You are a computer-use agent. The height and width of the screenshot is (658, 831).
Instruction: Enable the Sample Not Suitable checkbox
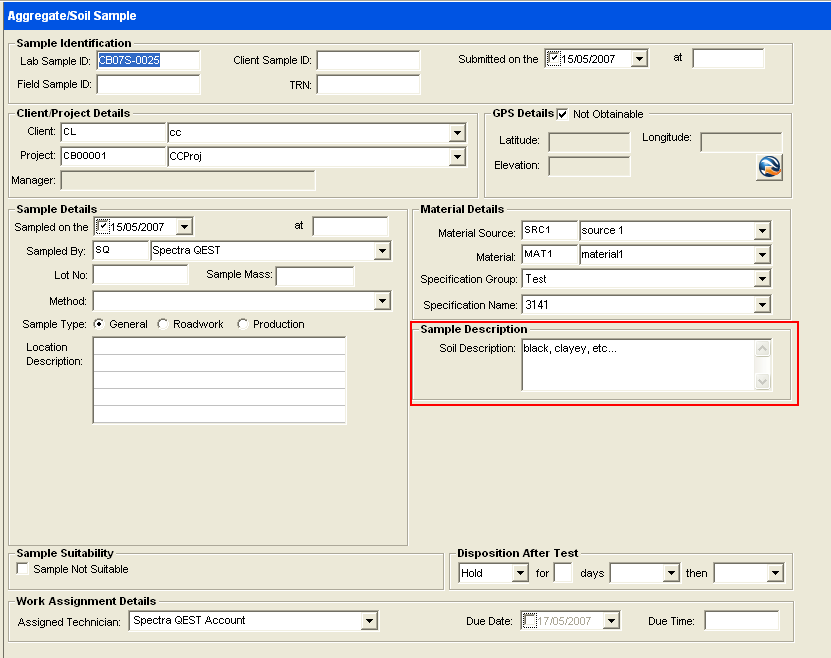23,569
